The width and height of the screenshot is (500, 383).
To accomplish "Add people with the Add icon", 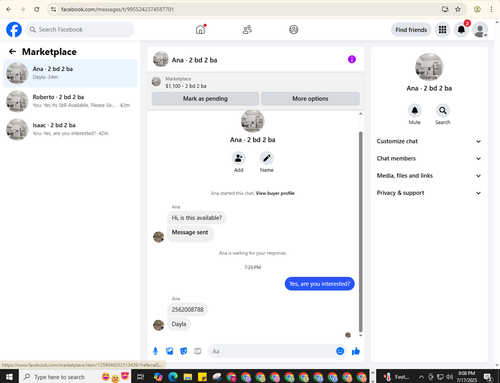I will coord(239,158).
